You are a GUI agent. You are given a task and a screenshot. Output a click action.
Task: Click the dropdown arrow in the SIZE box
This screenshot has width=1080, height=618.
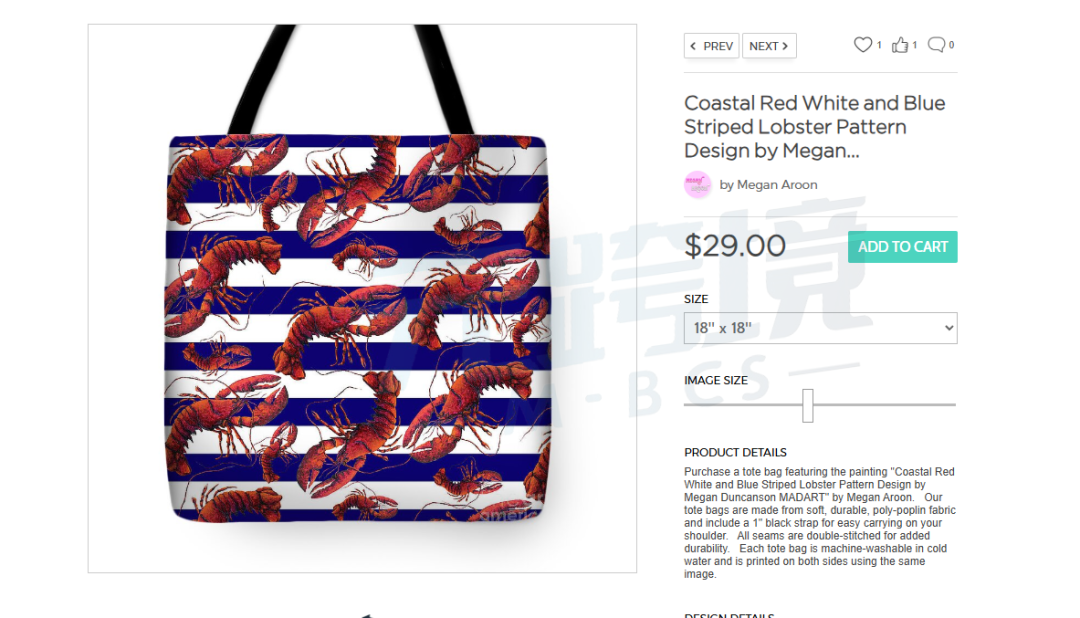point(948,328)
